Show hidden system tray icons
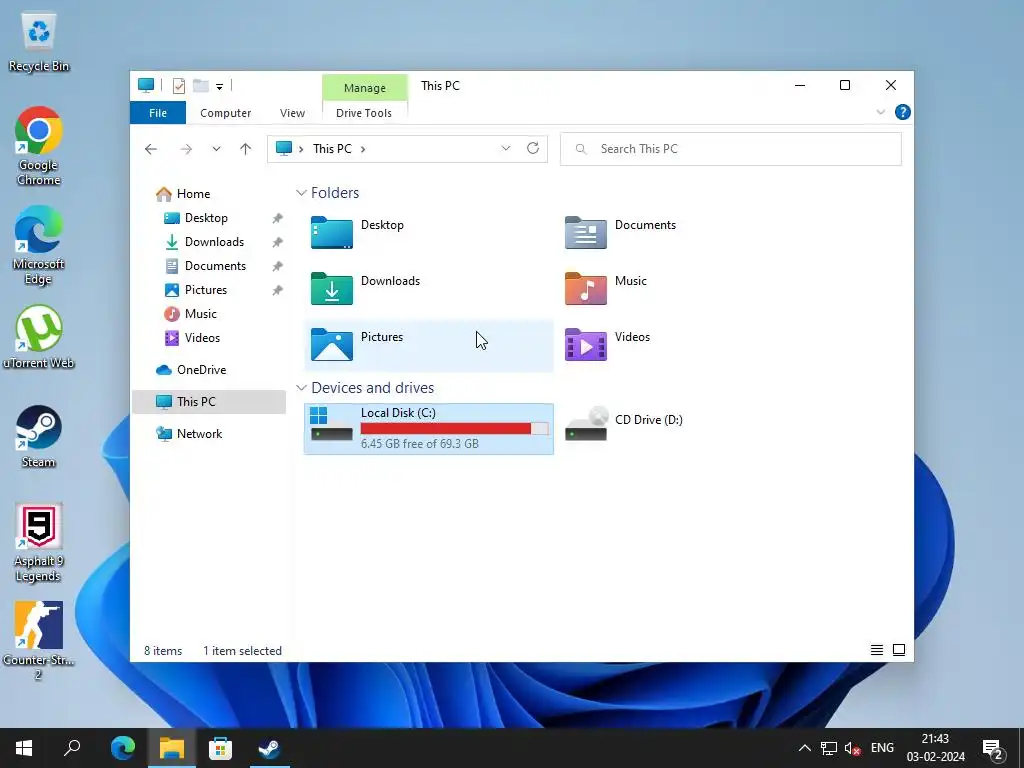Viewport: 1024px width, 768px height. 805,748
